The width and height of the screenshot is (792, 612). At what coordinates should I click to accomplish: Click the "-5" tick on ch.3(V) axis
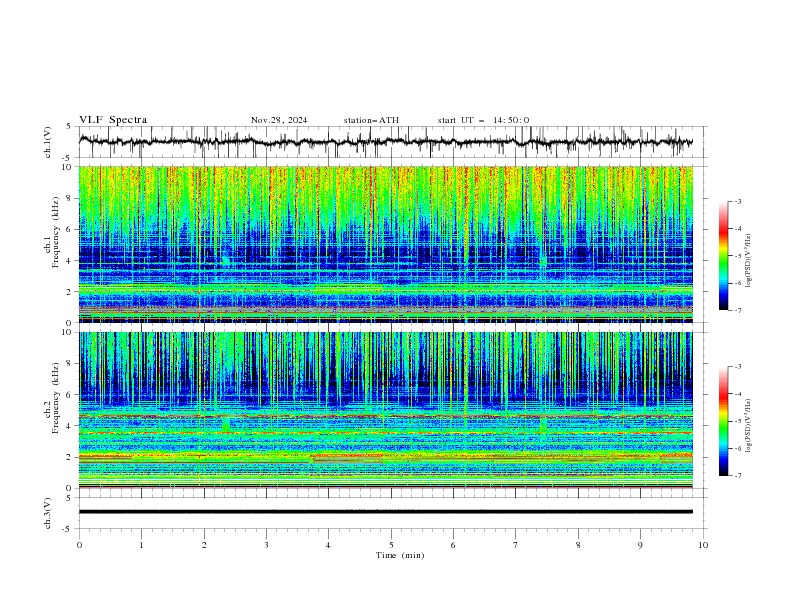[x=68, y=529]
